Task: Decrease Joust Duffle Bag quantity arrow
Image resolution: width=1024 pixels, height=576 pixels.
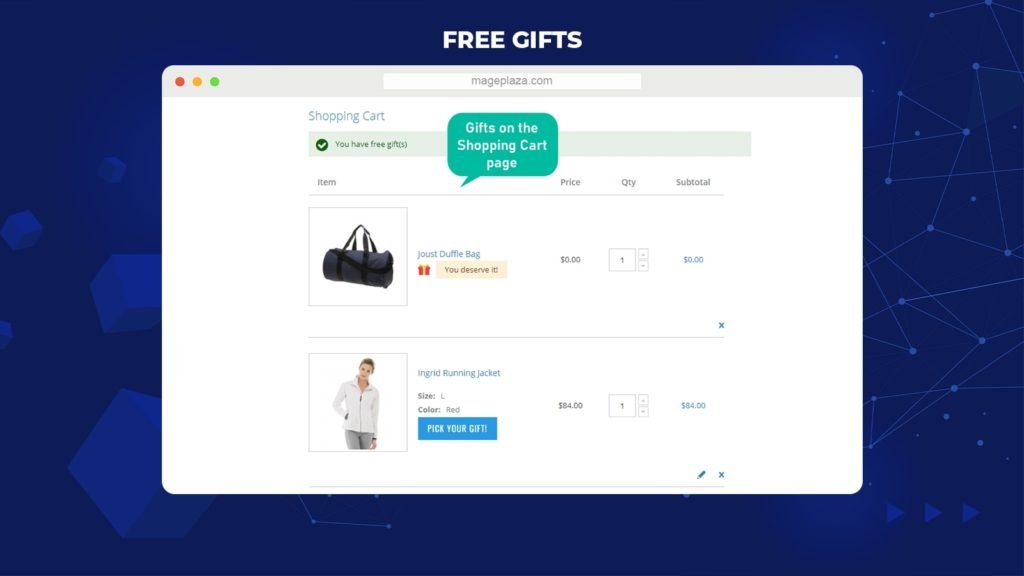Action: (643, 266)
